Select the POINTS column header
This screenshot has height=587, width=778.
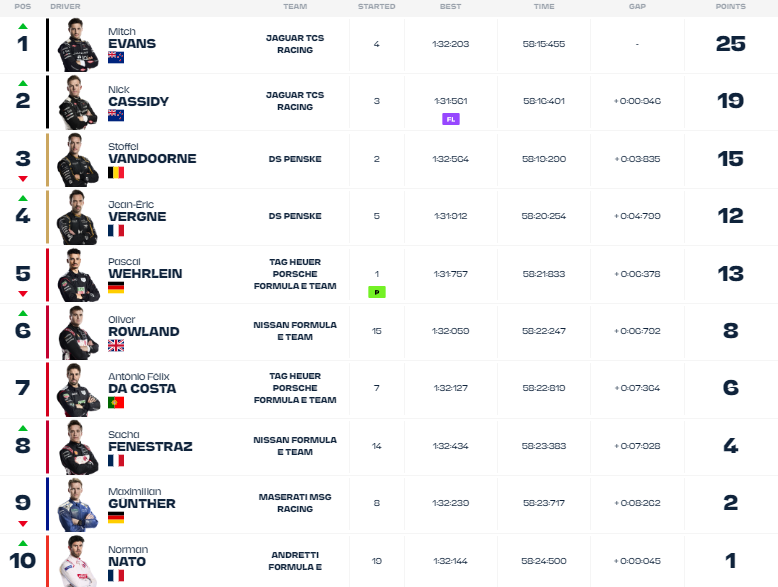(x=730, y=6)
